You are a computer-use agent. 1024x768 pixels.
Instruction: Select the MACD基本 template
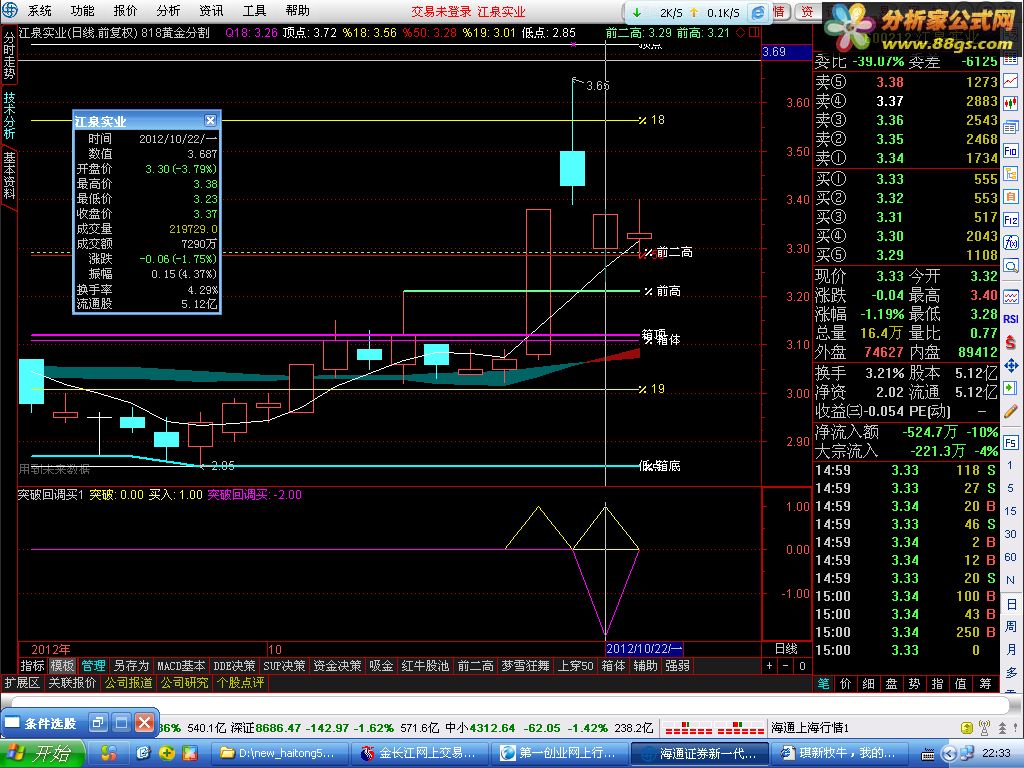pyautogui.click(x=181, y=665)
